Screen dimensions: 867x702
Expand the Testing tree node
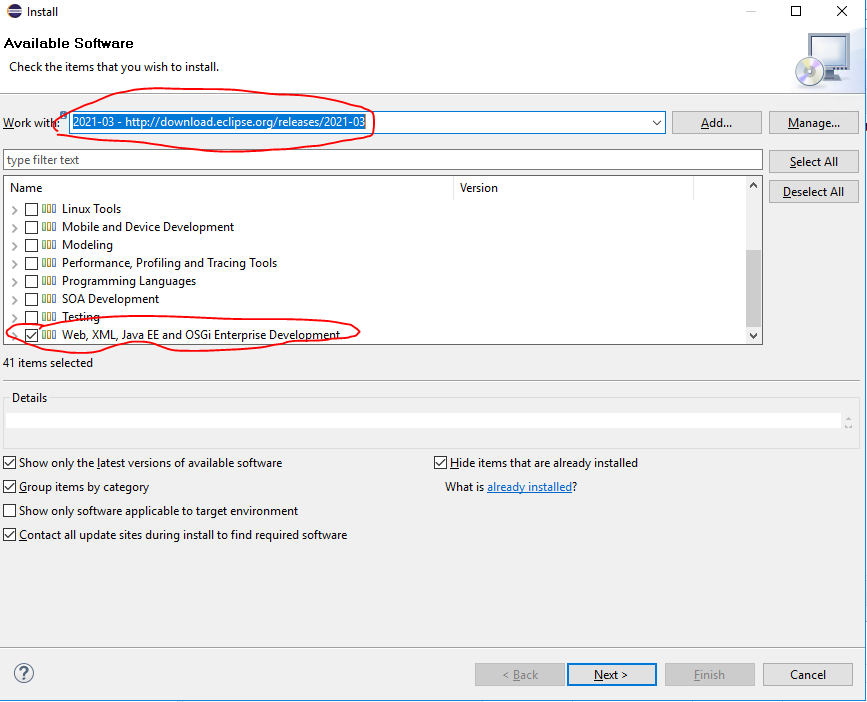click(14, 318)
